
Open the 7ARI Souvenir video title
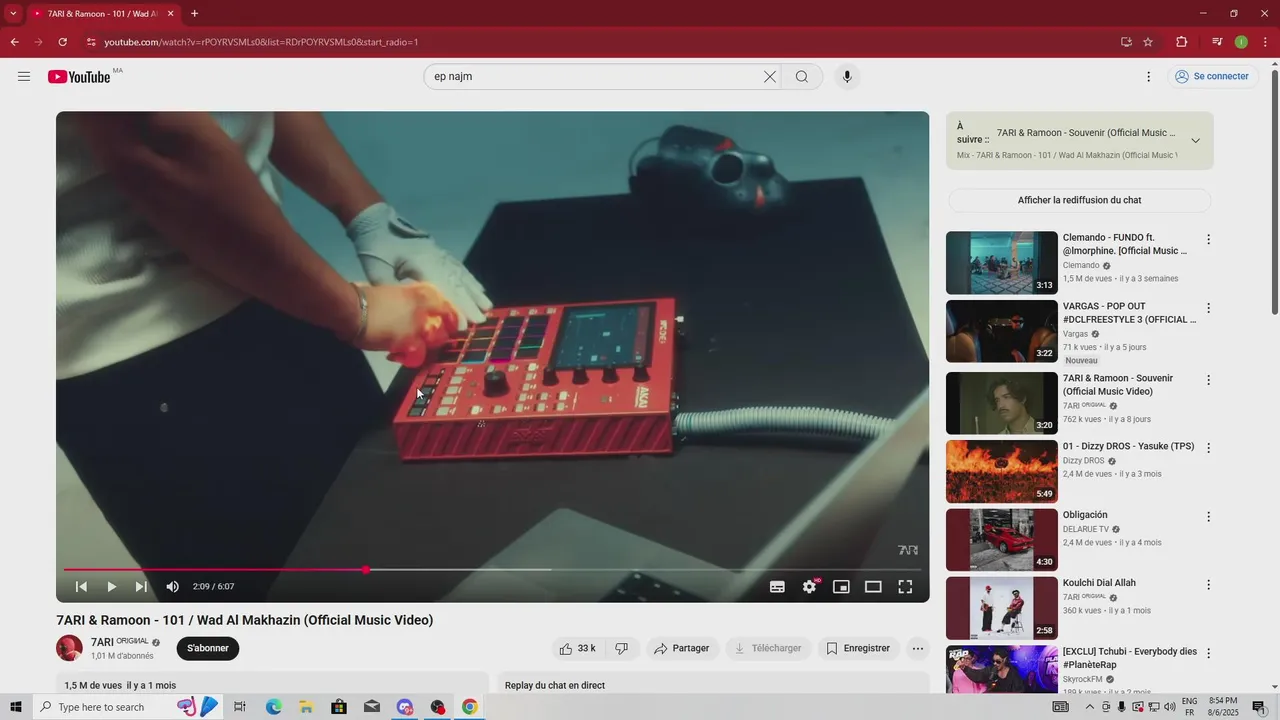(x=1118, y=385)
